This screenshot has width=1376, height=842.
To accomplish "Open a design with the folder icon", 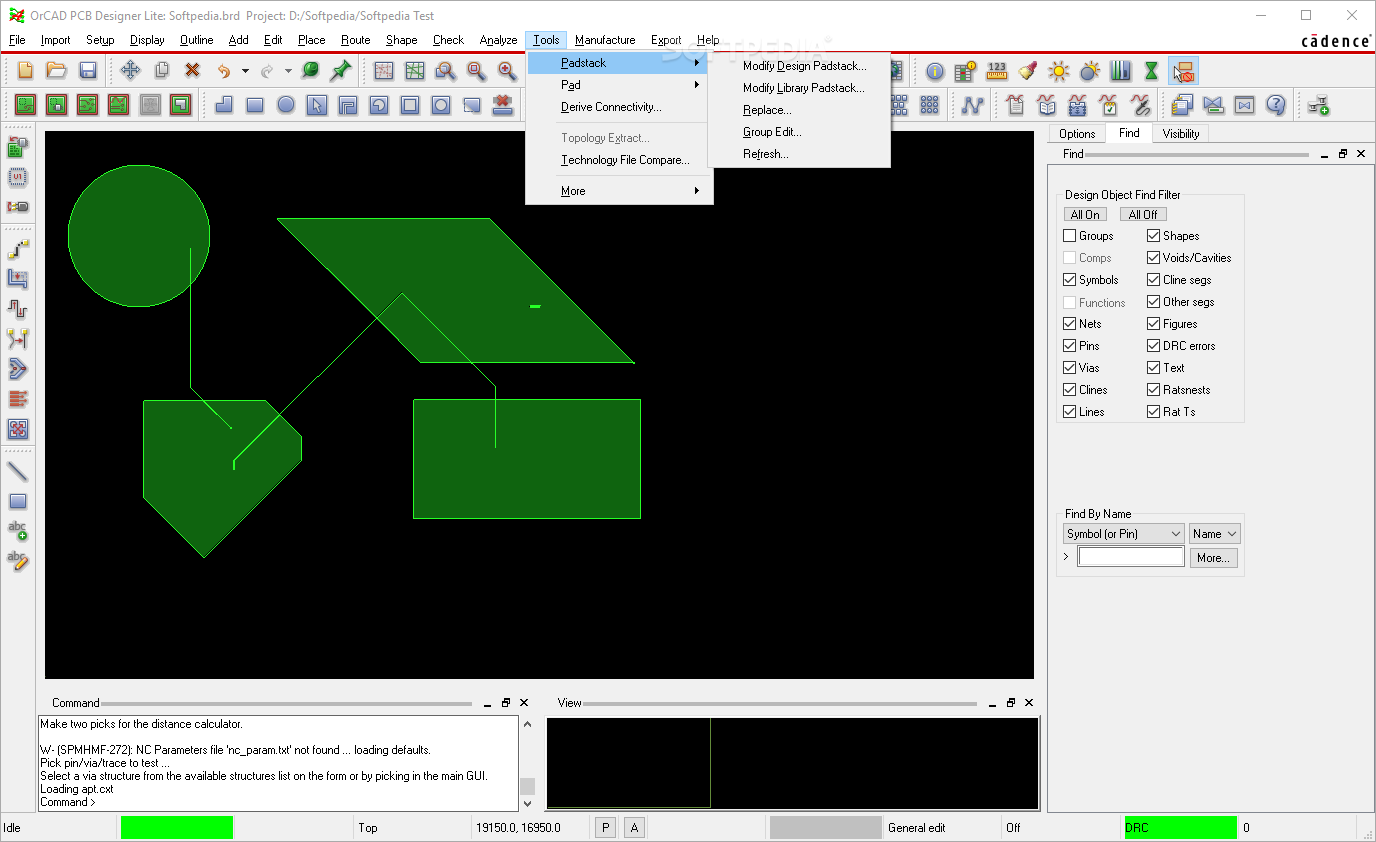I will tap(57, 70).
